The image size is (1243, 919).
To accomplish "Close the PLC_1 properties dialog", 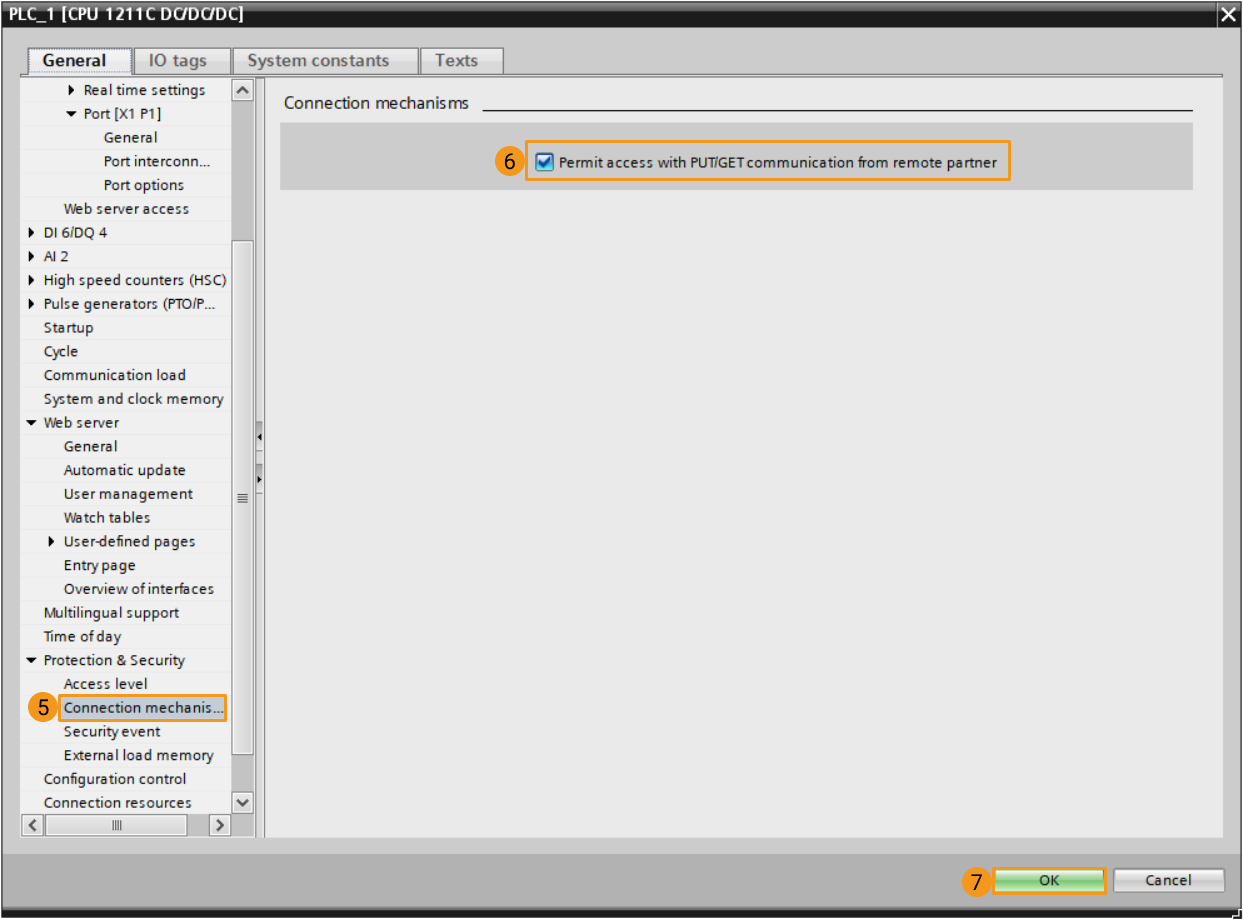I will click(x=1228, y=14).
